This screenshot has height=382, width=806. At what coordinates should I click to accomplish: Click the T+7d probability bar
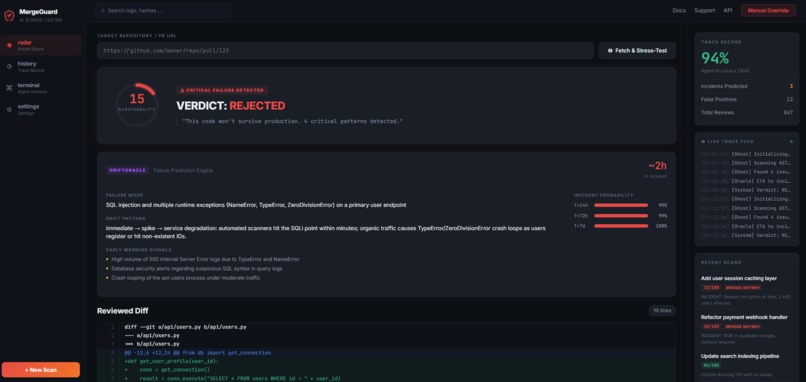pyautogui.click(x=621, y=226)
